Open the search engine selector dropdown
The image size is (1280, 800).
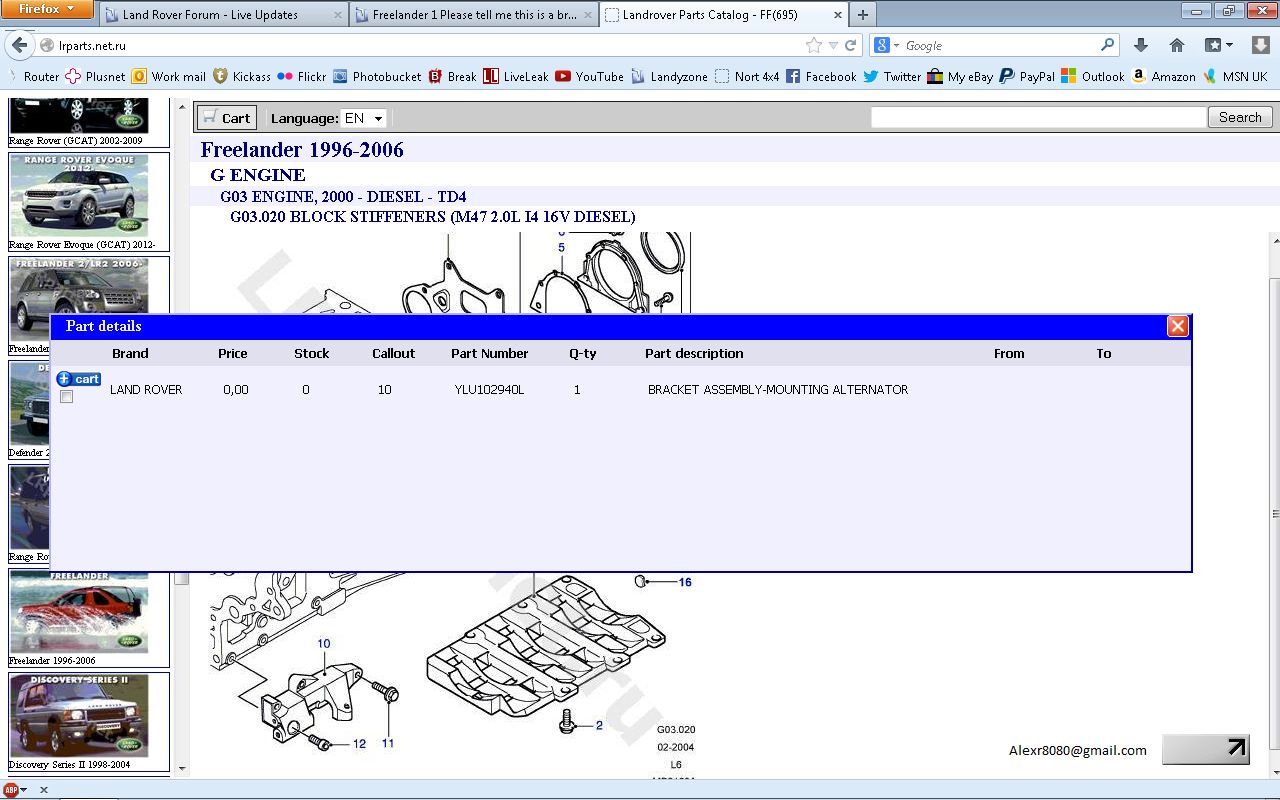(x=886, y=46)
